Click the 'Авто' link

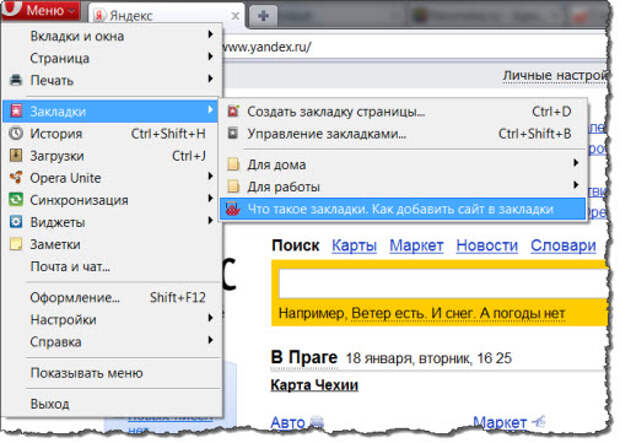click(x=288, y=423)
